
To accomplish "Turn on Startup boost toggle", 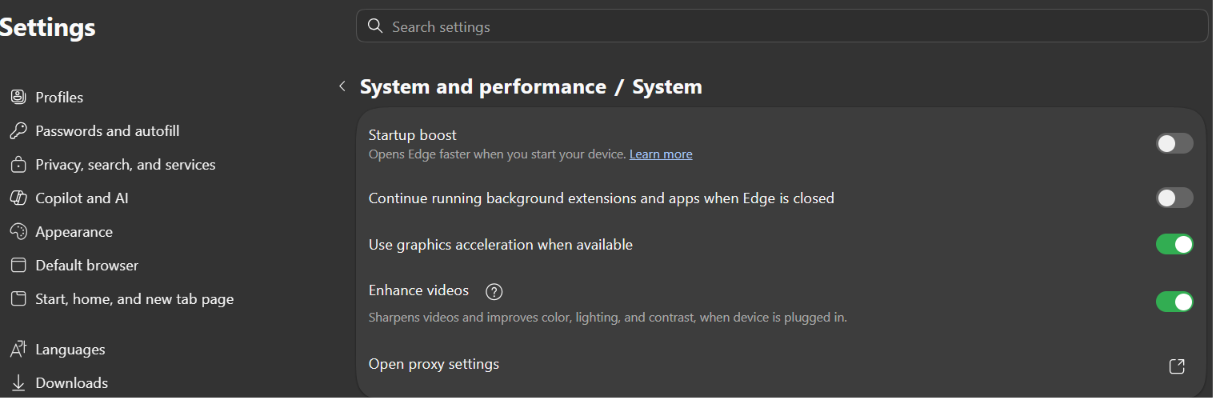I will (1175, 144).
